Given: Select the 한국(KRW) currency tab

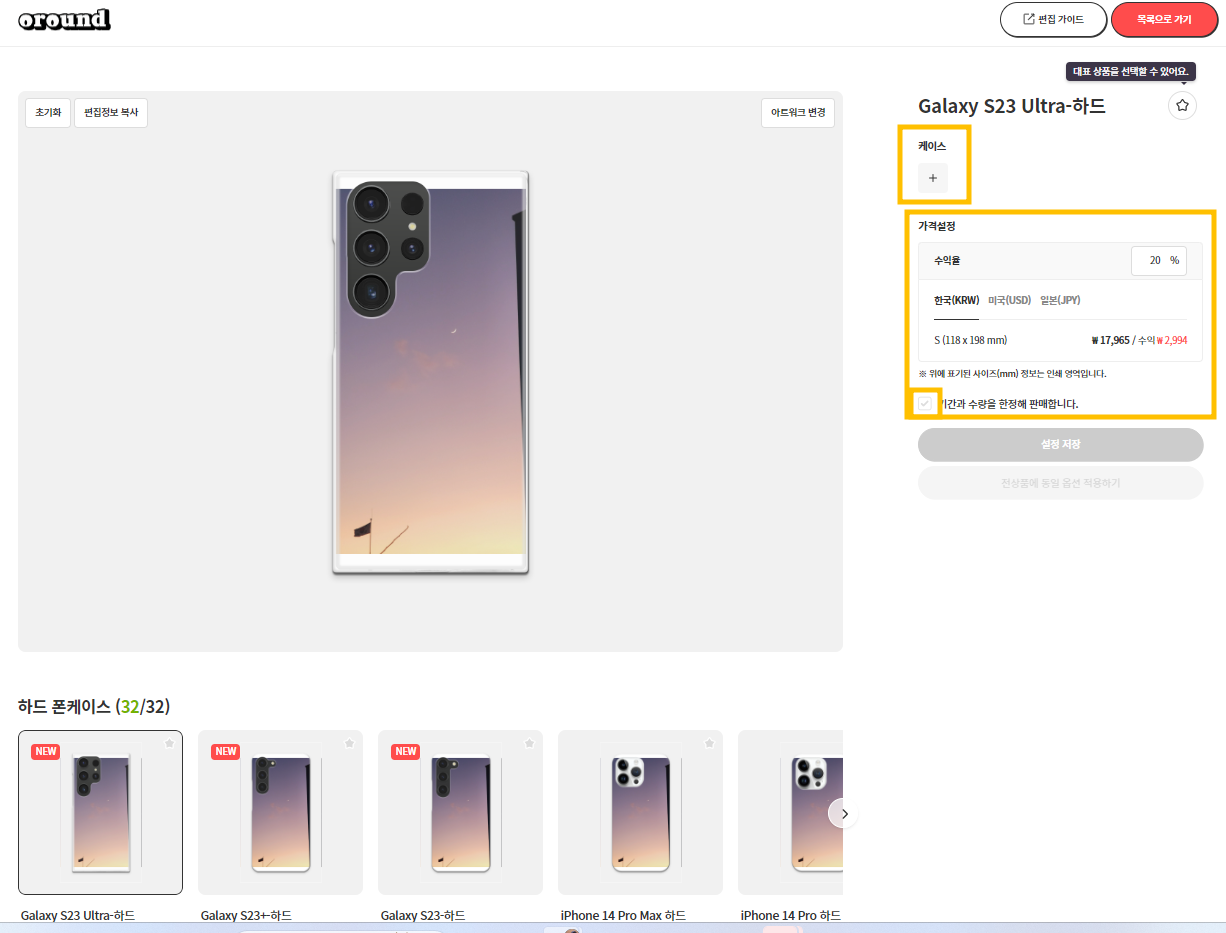Looking at the screenshot, I should pyautogui.click(x=956, y=300).
